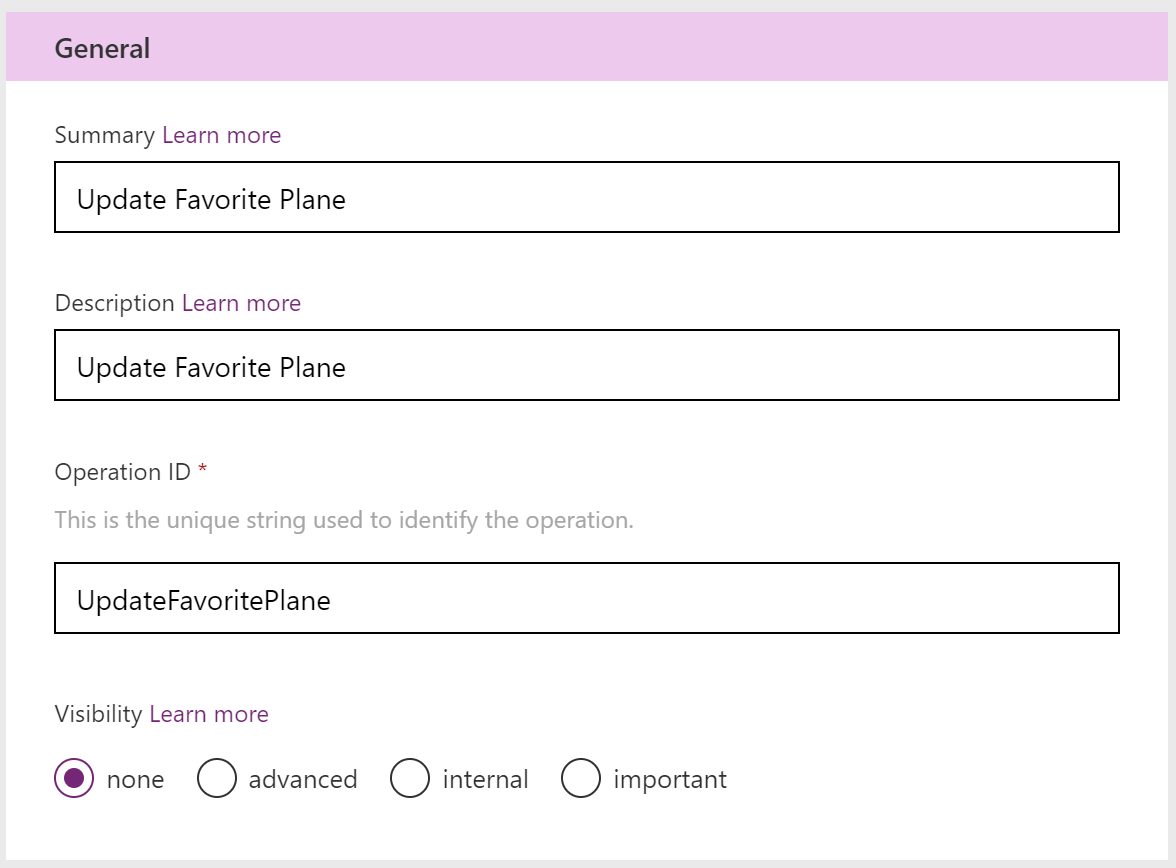Click "Update Favorite Plane" in the Summary box

tap(210, 199)
